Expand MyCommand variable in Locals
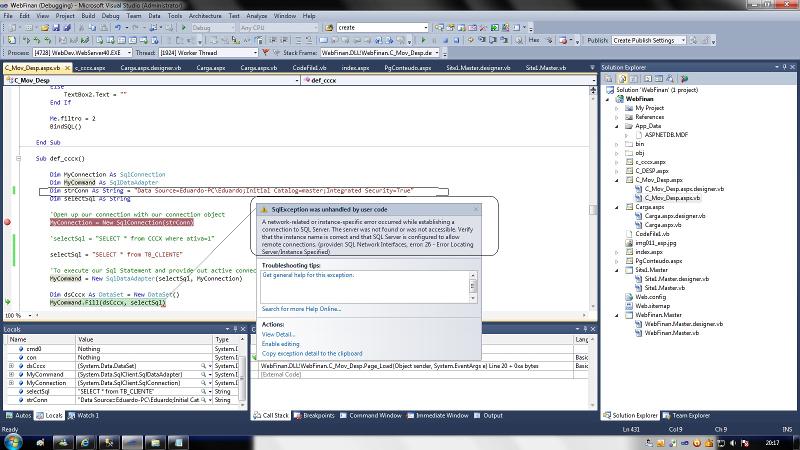The image size is (800, 450). pos(11,374)
